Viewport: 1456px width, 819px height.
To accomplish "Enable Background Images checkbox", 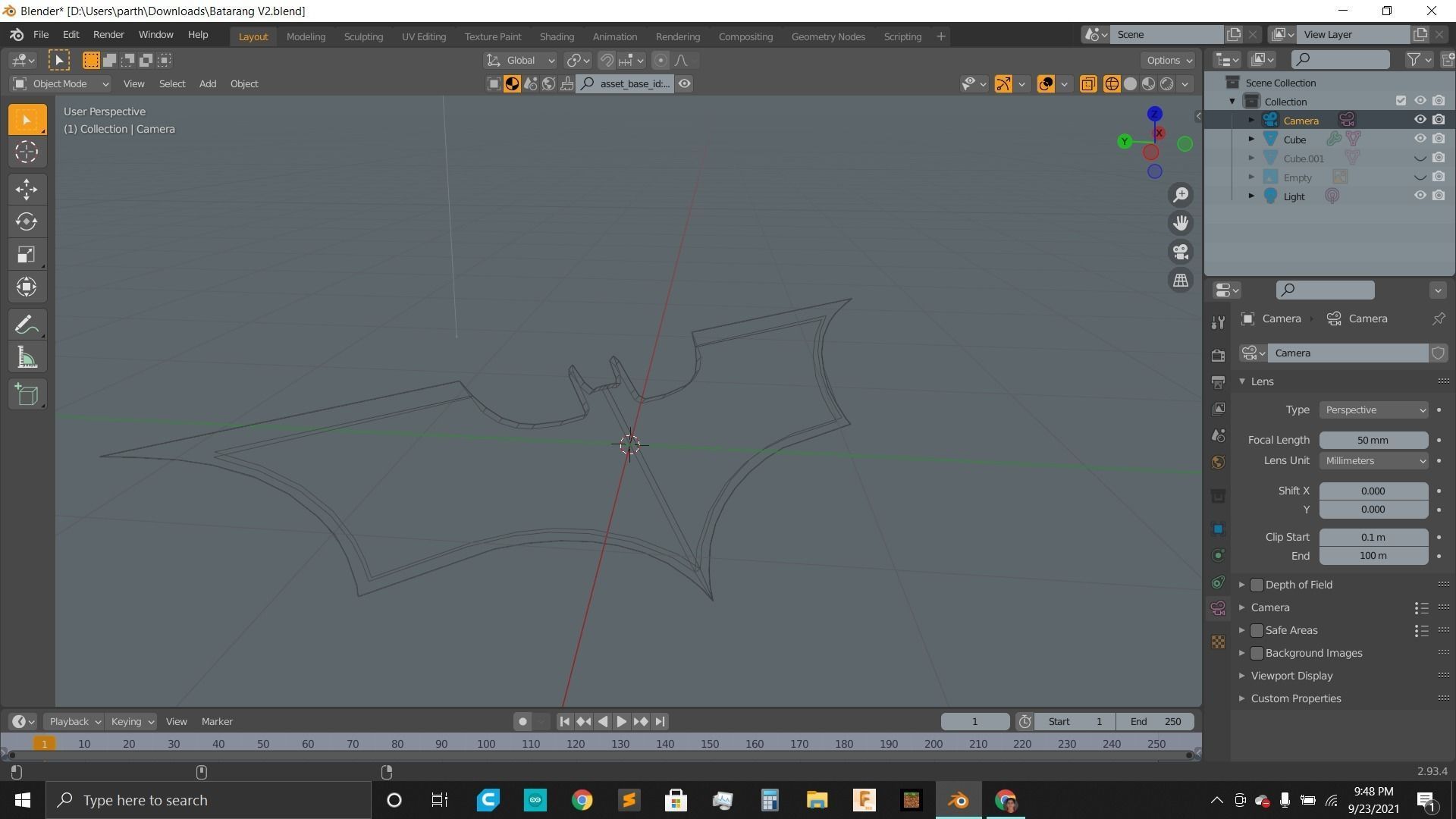I will [1257, 653].
